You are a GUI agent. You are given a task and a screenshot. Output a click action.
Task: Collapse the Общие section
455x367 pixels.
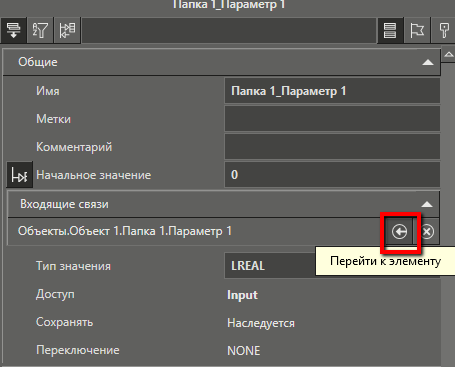point(428,62)
